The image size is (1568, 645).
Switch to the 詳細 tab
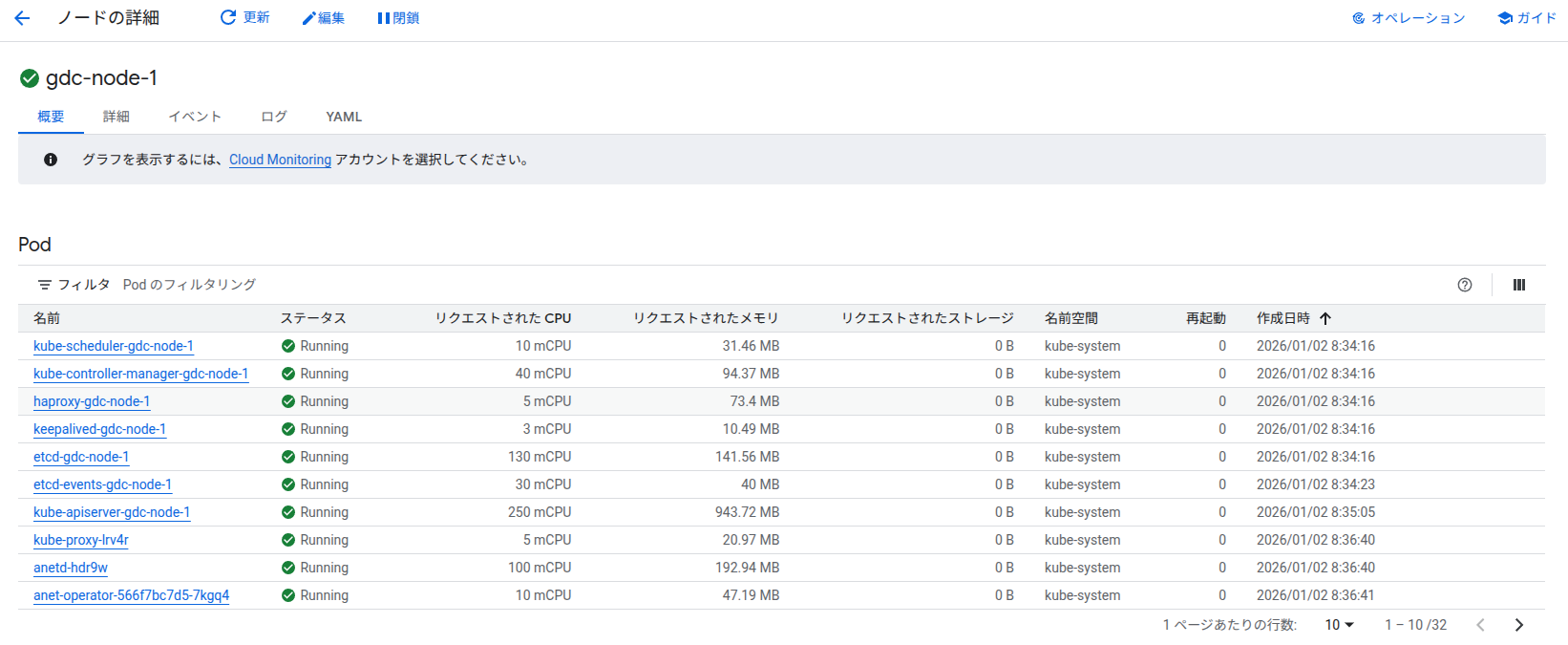tap(117, 117)
